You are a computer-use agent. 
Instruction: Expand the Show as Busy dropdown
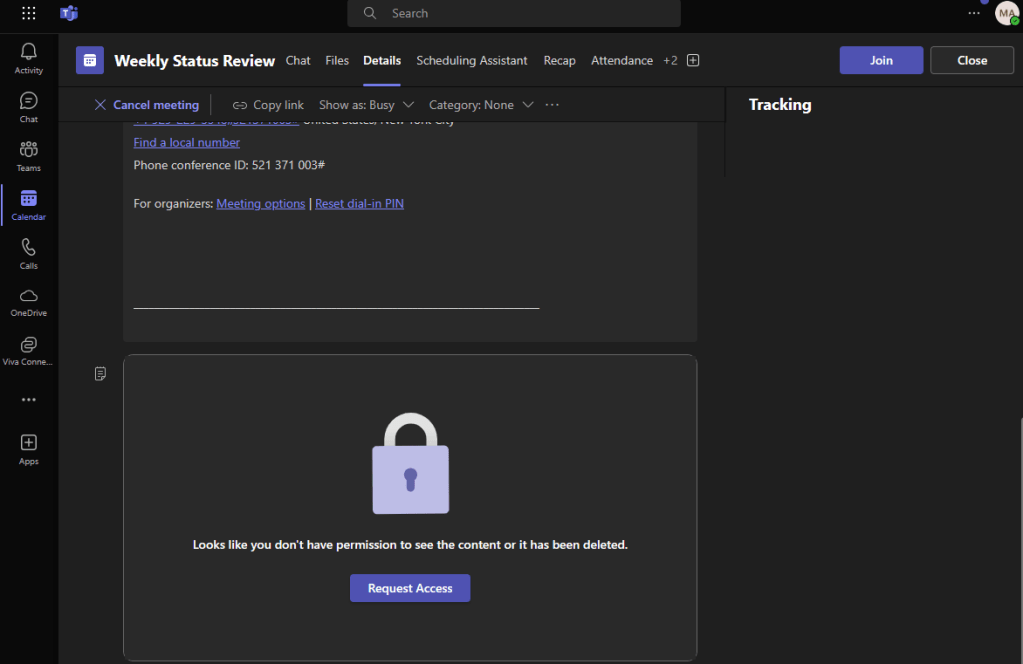366,104
